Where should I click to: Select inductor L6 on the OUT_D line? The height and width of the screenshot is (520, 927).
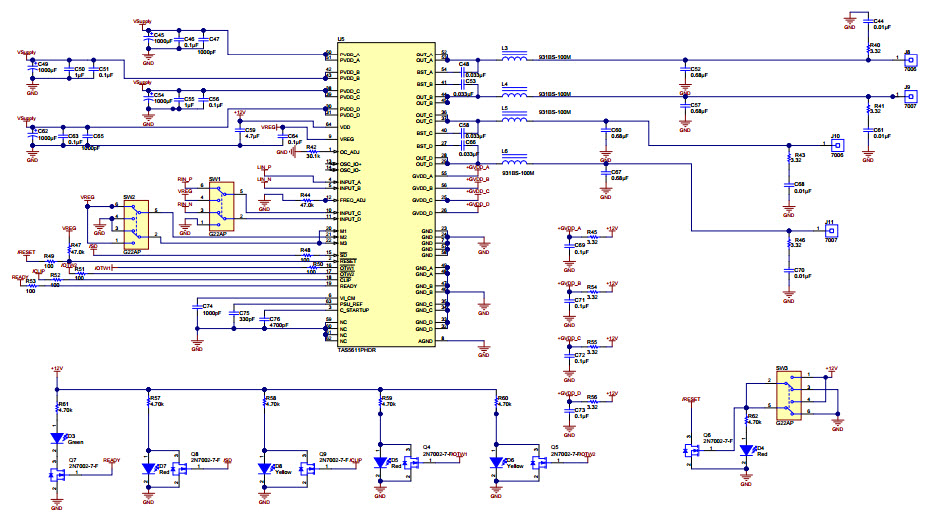click(514, 162)
